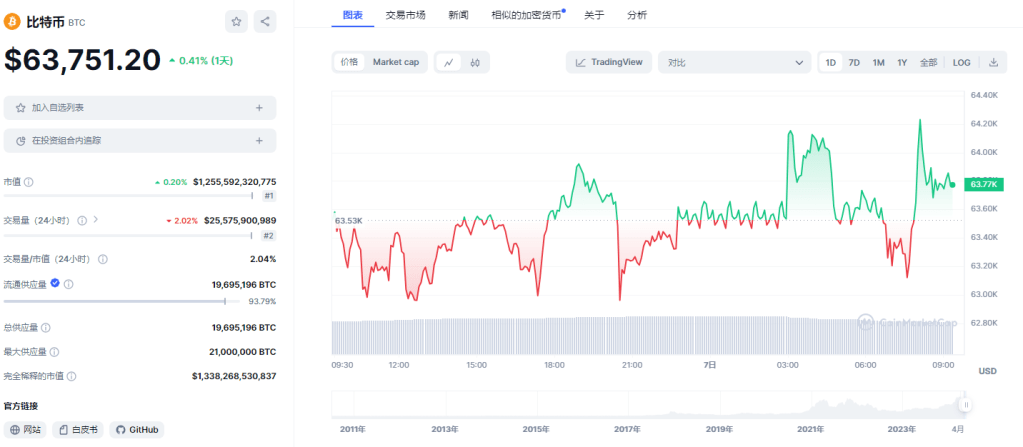The width and height of the screenshot is (1023, 447).
Task: Click the info icon next to 市值
Action: [x=29, y=182]
